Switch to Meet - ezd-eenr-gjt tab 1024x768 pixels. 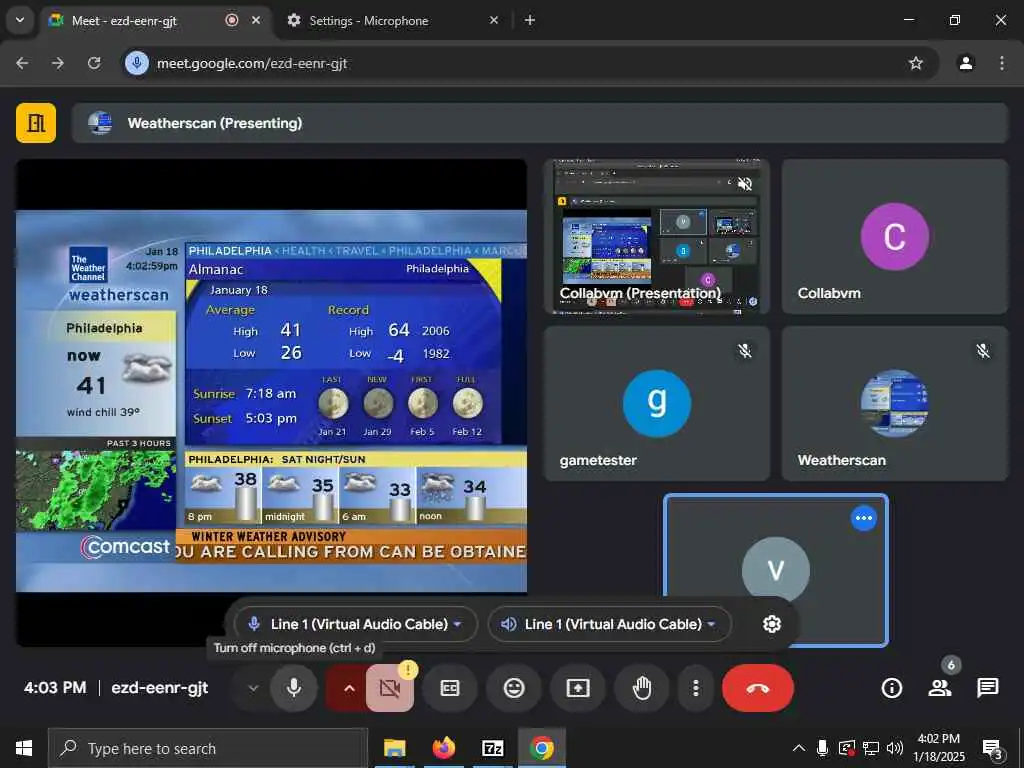[x=157, y=20]
